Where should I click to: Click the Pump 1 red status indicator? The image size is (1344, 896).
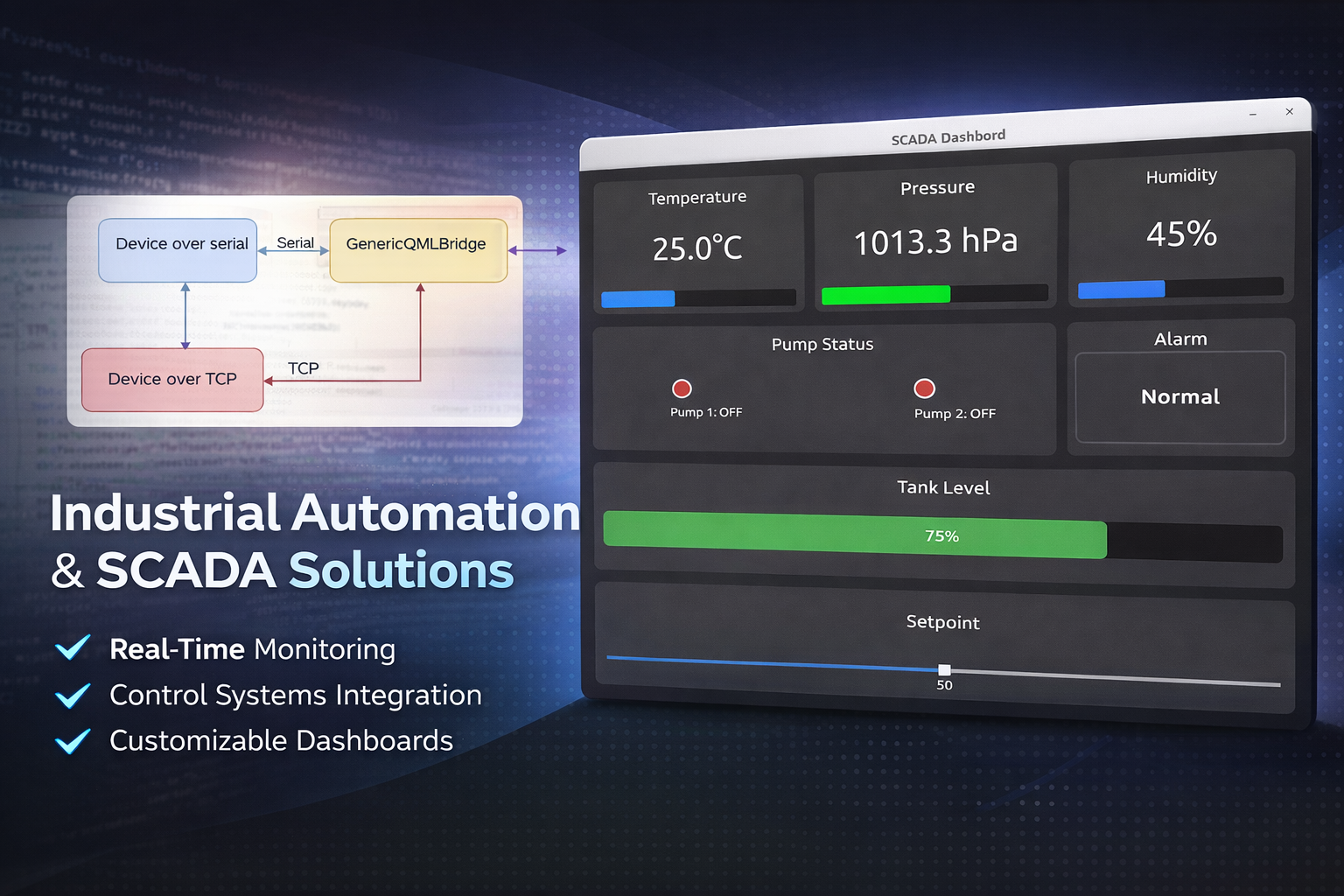pos(682,388)
